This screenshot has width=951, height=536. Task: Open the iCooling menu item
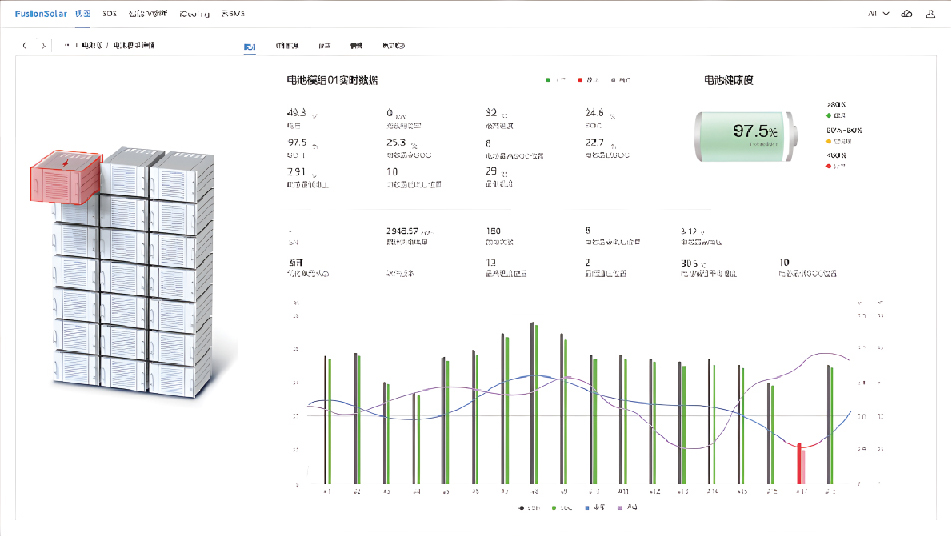(x=194, y=14)
